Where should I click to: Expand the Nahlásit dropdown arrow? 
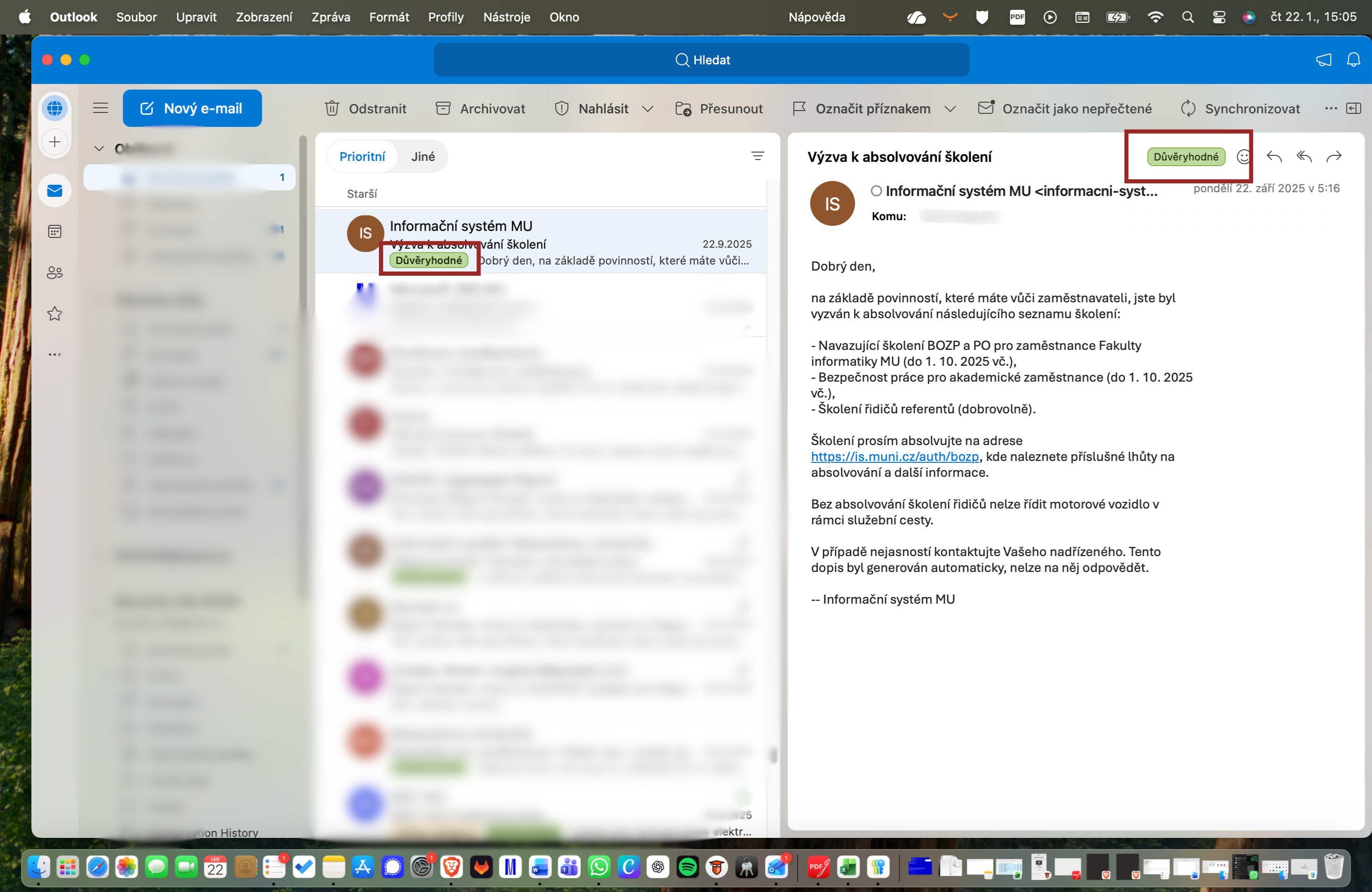pyautogui.click(x=647, y=109)
